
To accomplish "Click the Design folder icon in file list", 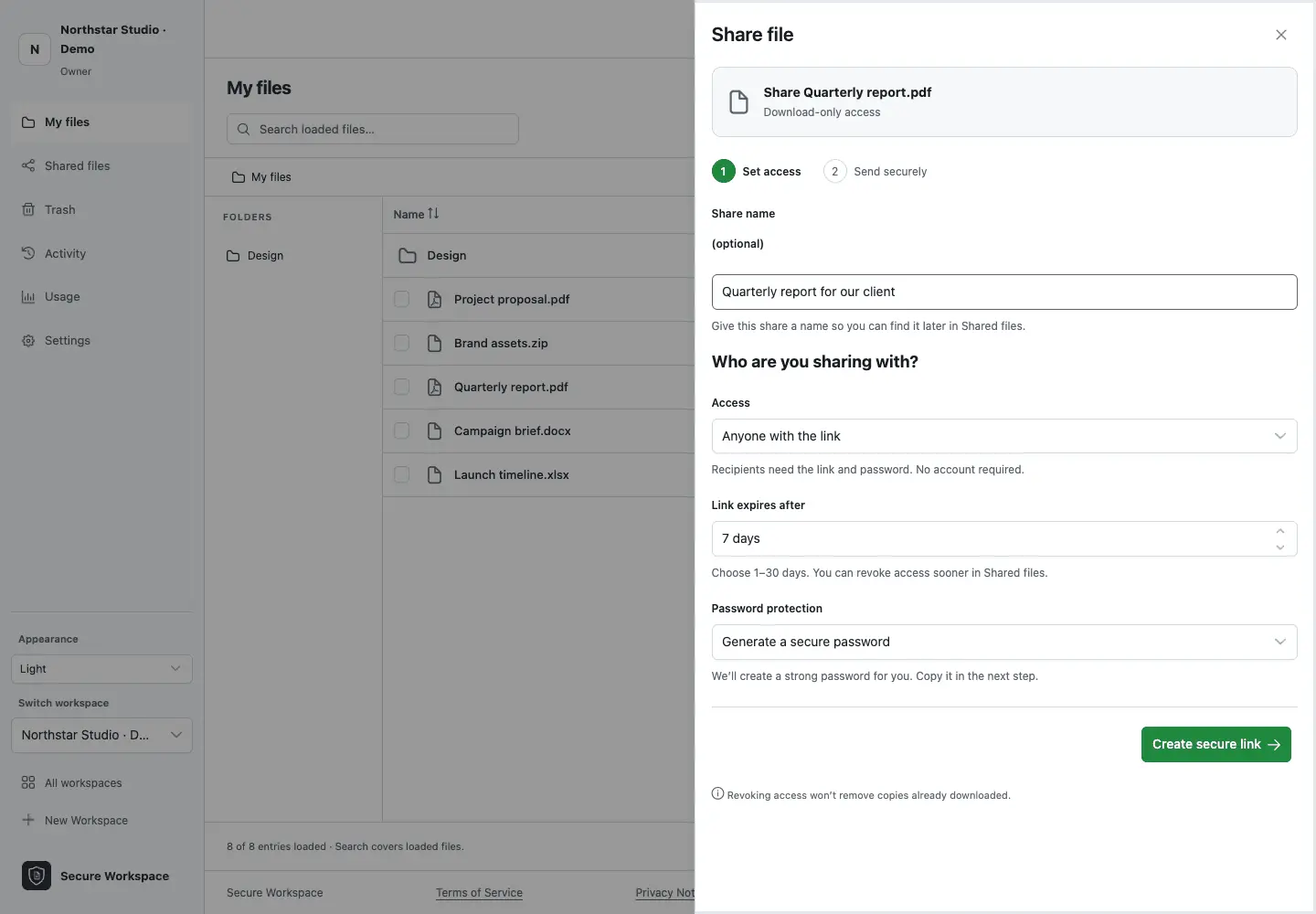I will click(408, 256).
